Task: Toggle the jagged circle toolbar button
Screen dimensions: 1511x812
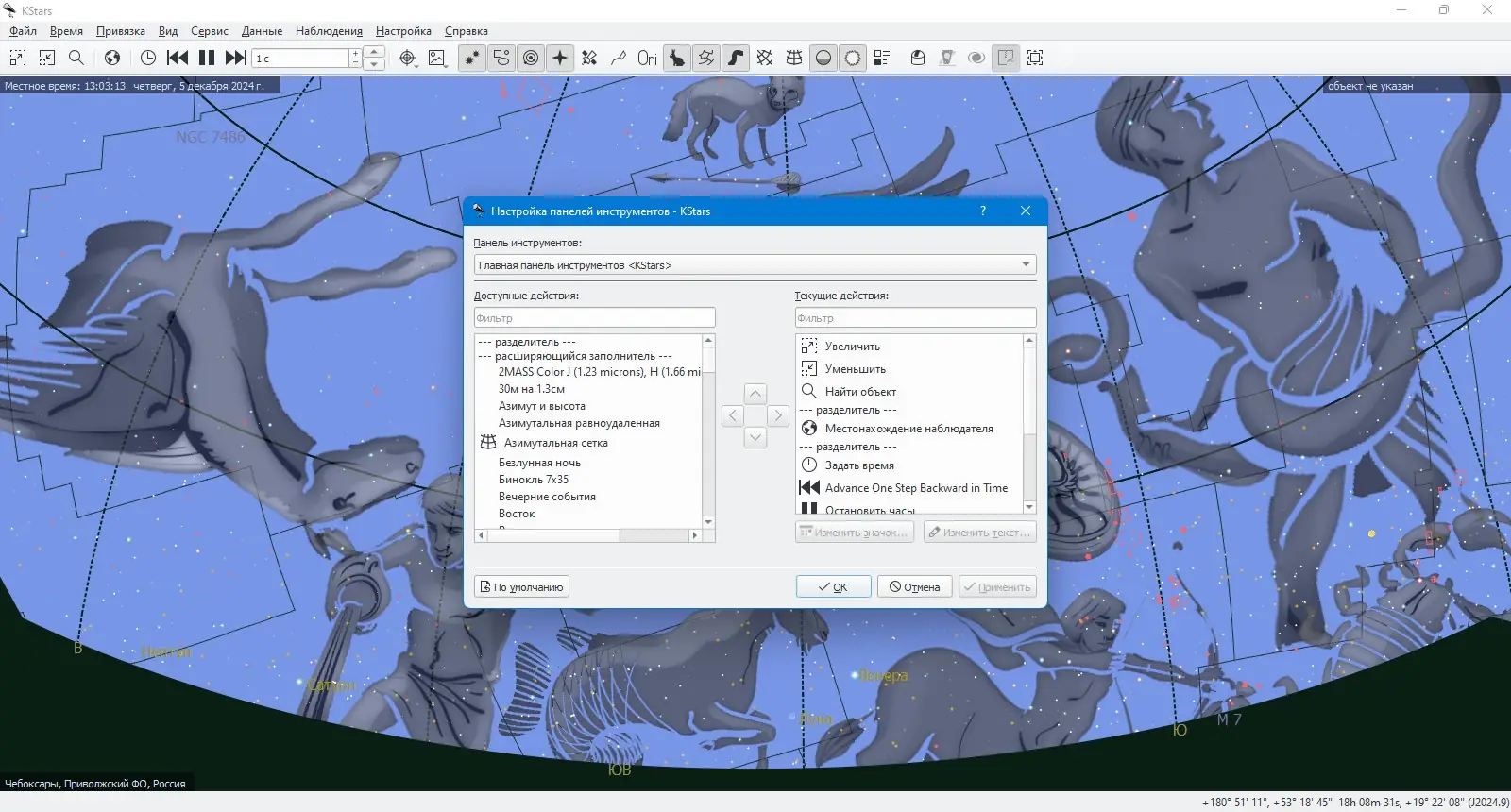Action: [x=853, y=58]
